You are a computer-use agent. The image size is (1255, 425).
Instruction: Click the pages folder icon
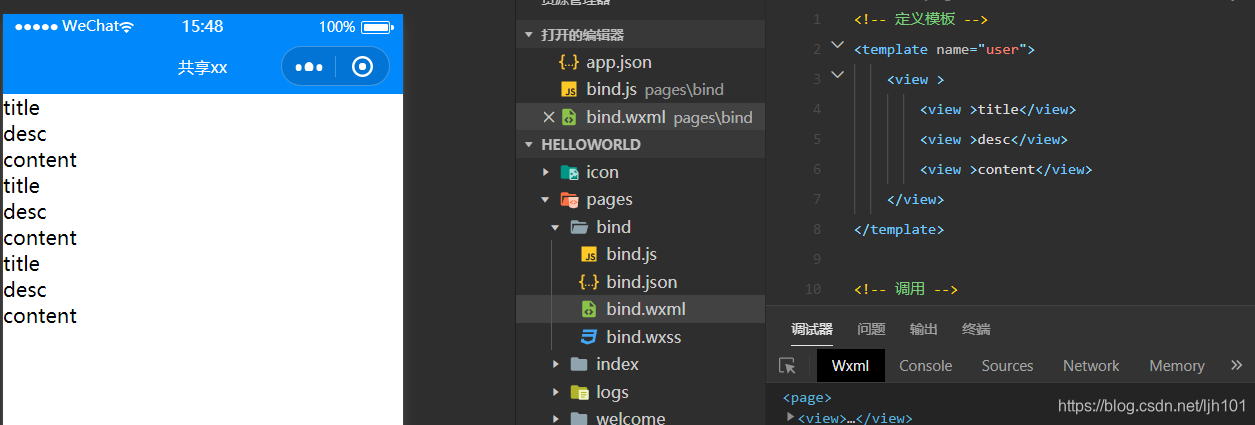coord(569,199)
